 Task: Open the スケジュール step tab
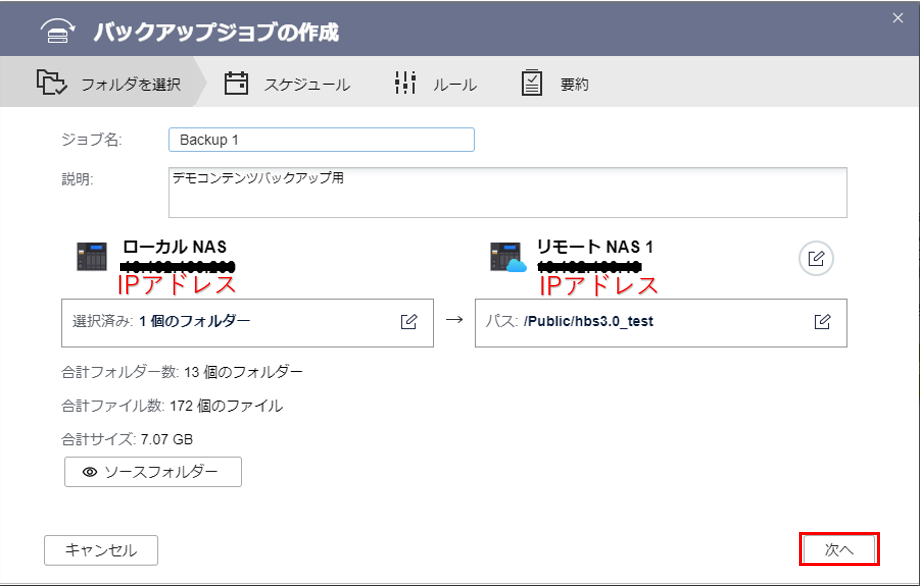pyautogui.click(x=306, y=85)
